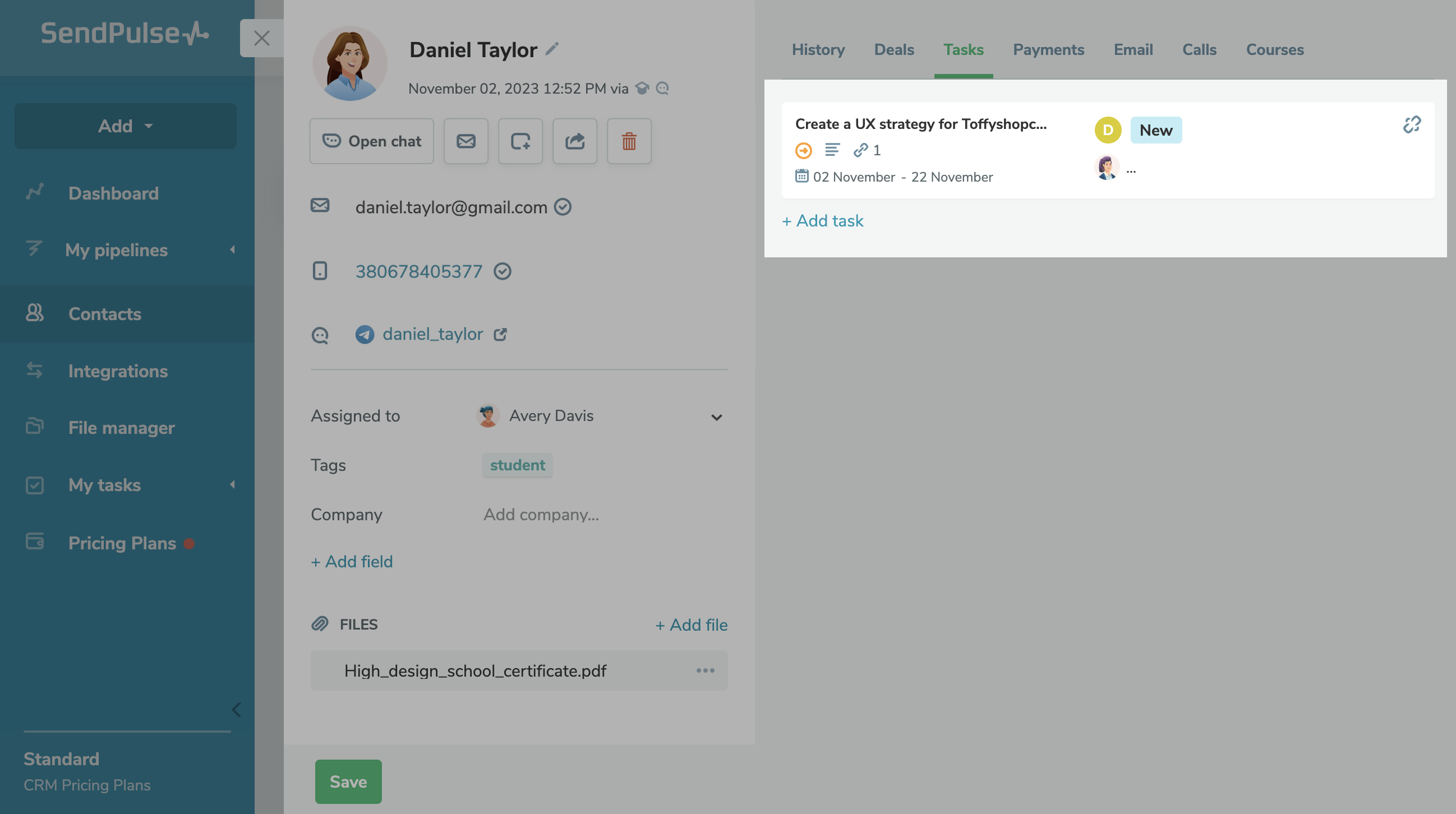The image size is (1456, 814).
Task: Click the link icon on task card
Action: 1411,124
